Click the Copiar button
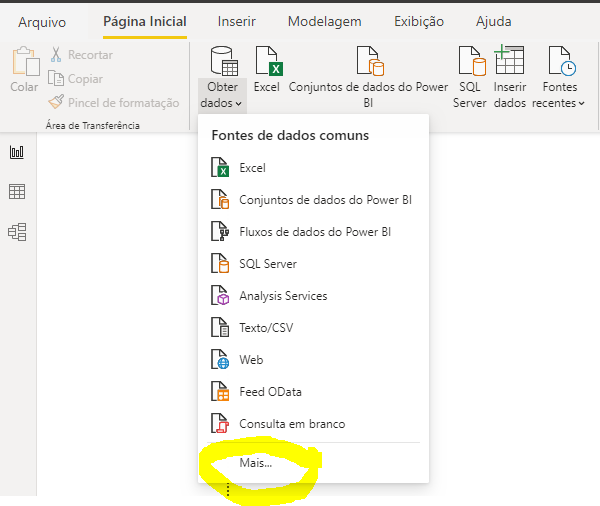The width and height of the screenshot is (600, 506). (x=75, y=79)
